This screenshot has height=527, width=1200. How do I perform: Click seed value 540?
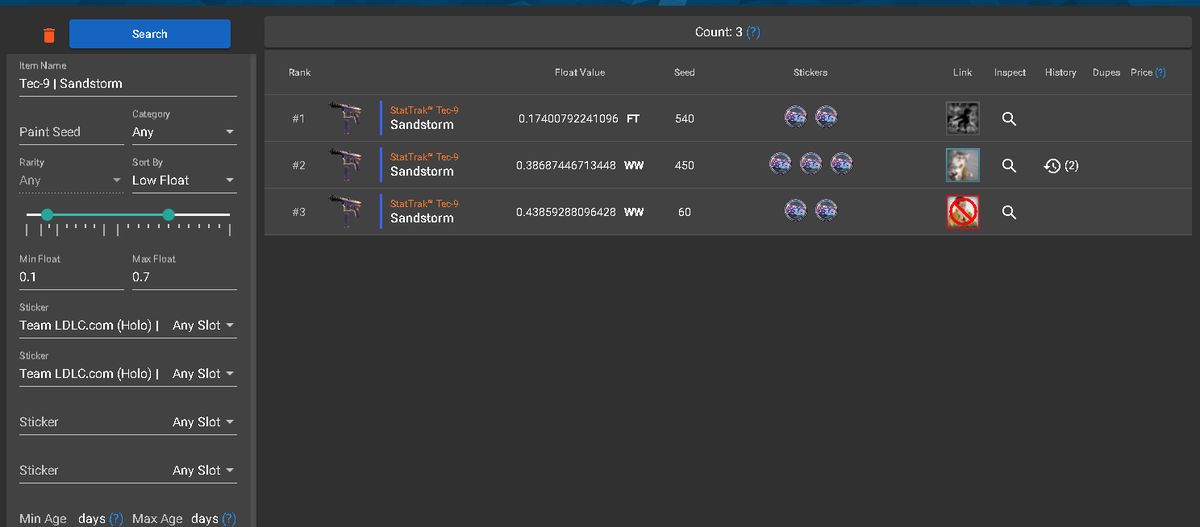coord(684,119)
